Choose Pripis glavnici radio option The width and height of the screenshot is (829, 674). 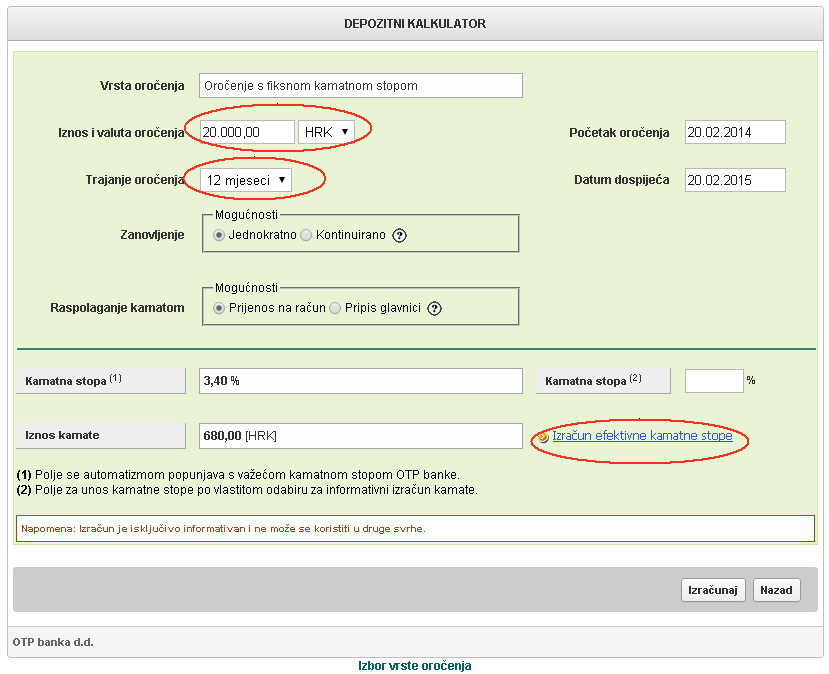click(x=335, y=308)
